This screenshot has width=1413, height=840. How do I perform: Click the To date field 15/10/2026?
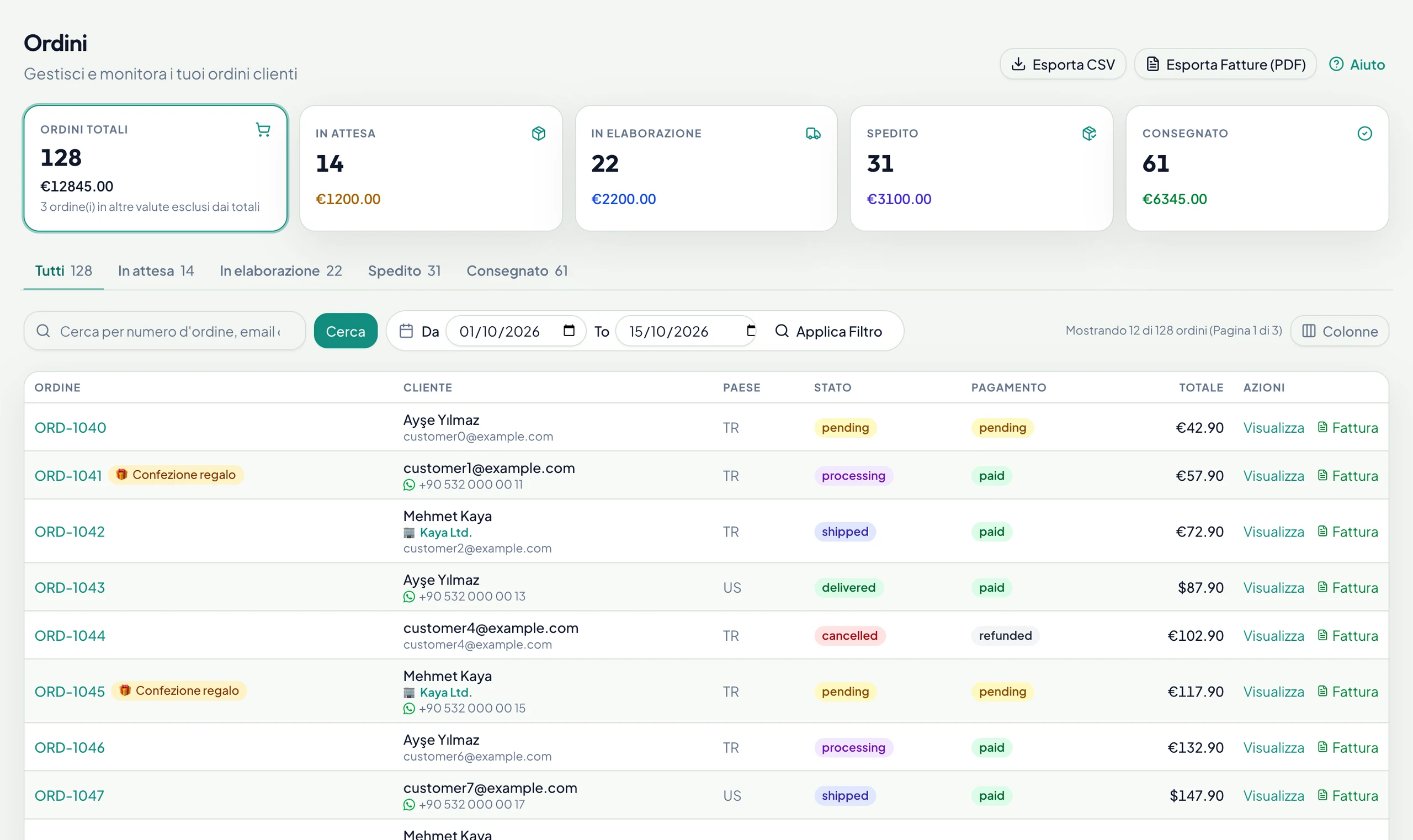coord(686,331)
